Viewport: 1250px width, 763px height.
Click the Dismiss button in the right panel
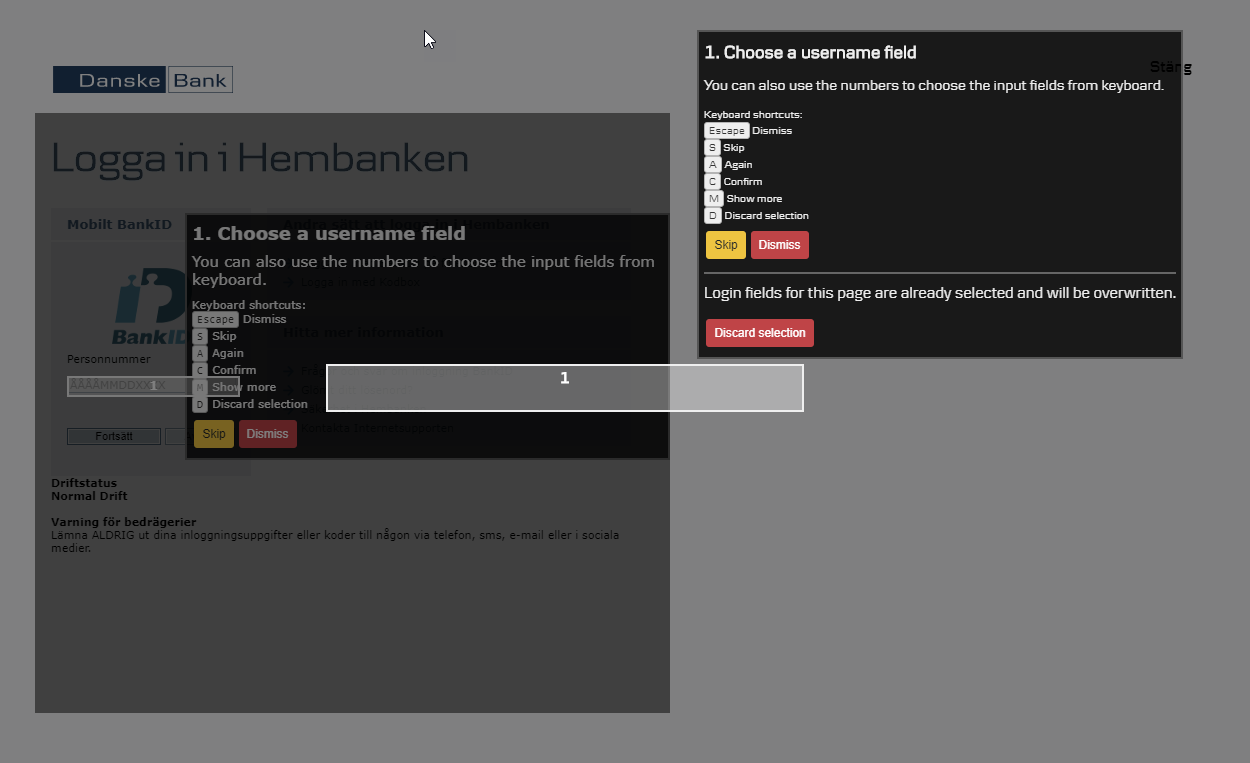coord(779,244)
